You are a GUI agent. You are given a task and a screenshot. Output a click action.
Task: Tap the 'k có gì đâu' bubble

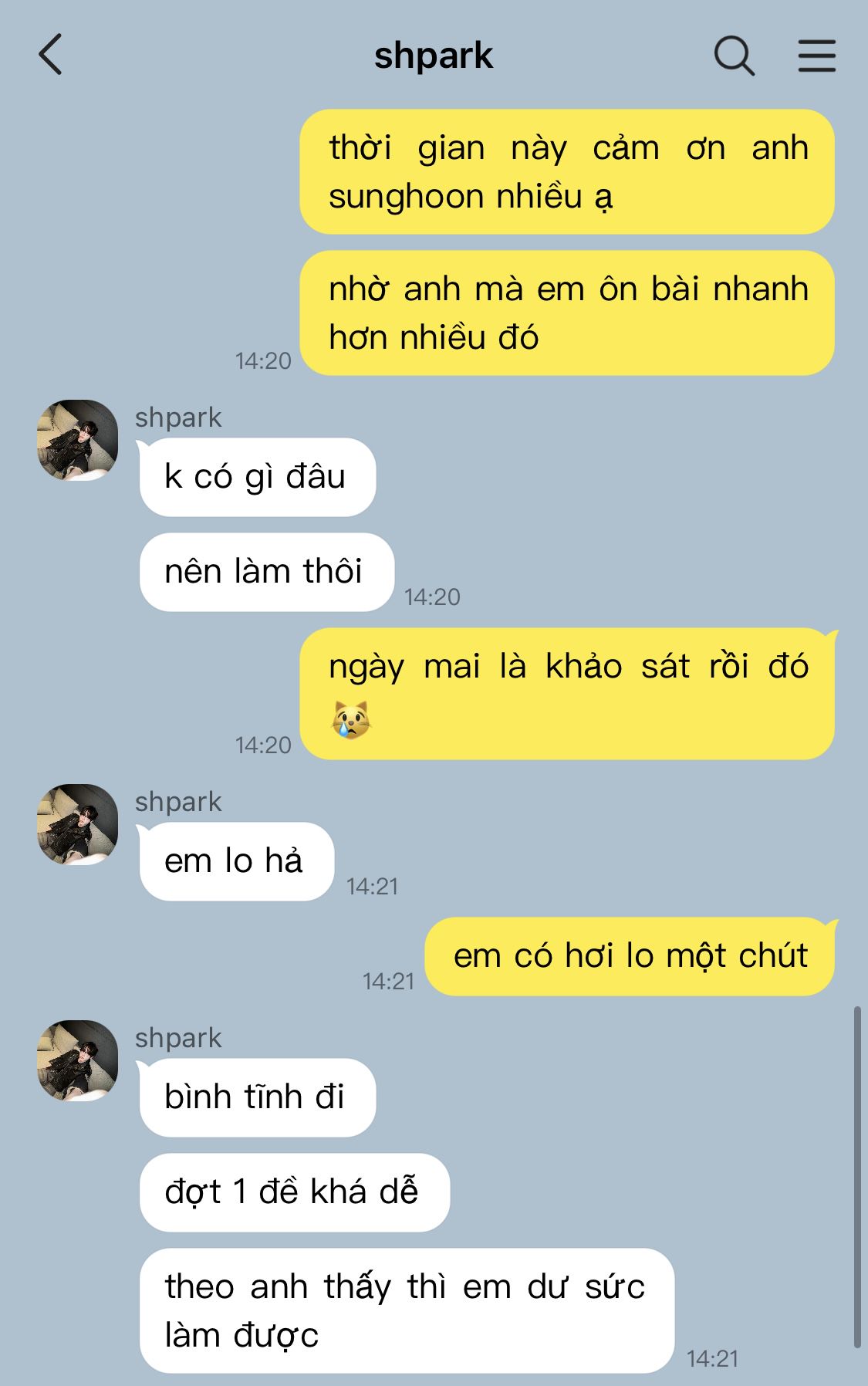point(257,477)
